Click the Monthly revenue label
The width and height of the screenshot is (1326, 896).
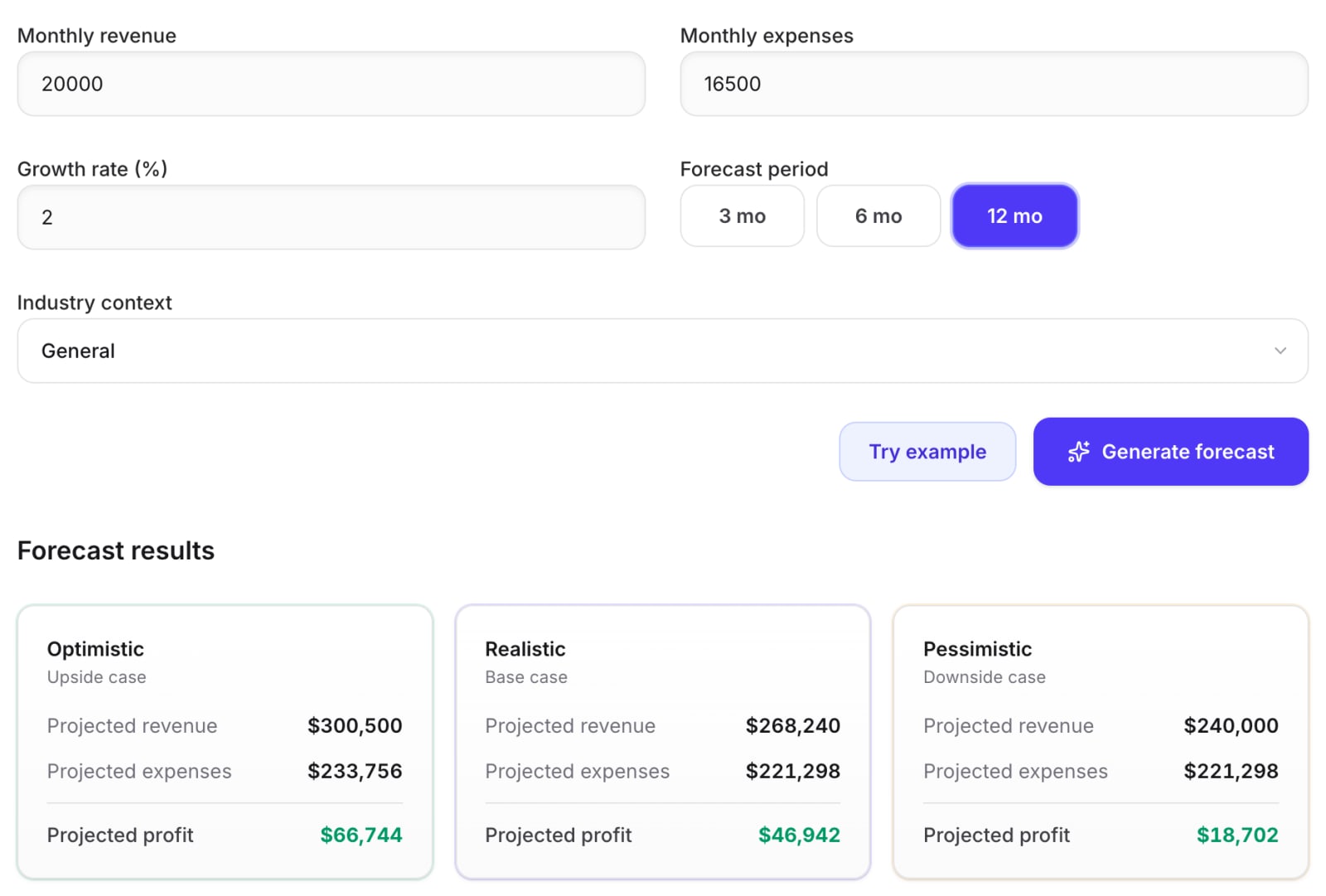click(x=97, y=36)
